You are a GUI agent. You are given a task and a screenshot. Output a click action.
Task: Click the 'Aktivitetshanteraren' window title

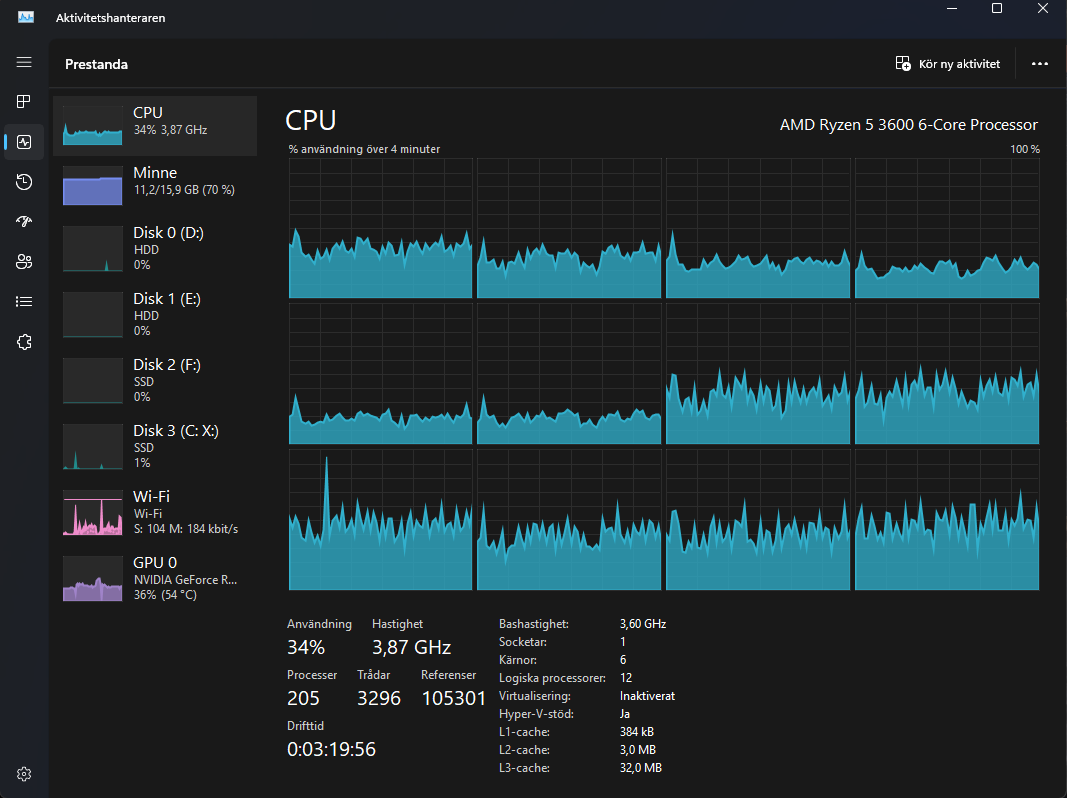click(110, 18)
